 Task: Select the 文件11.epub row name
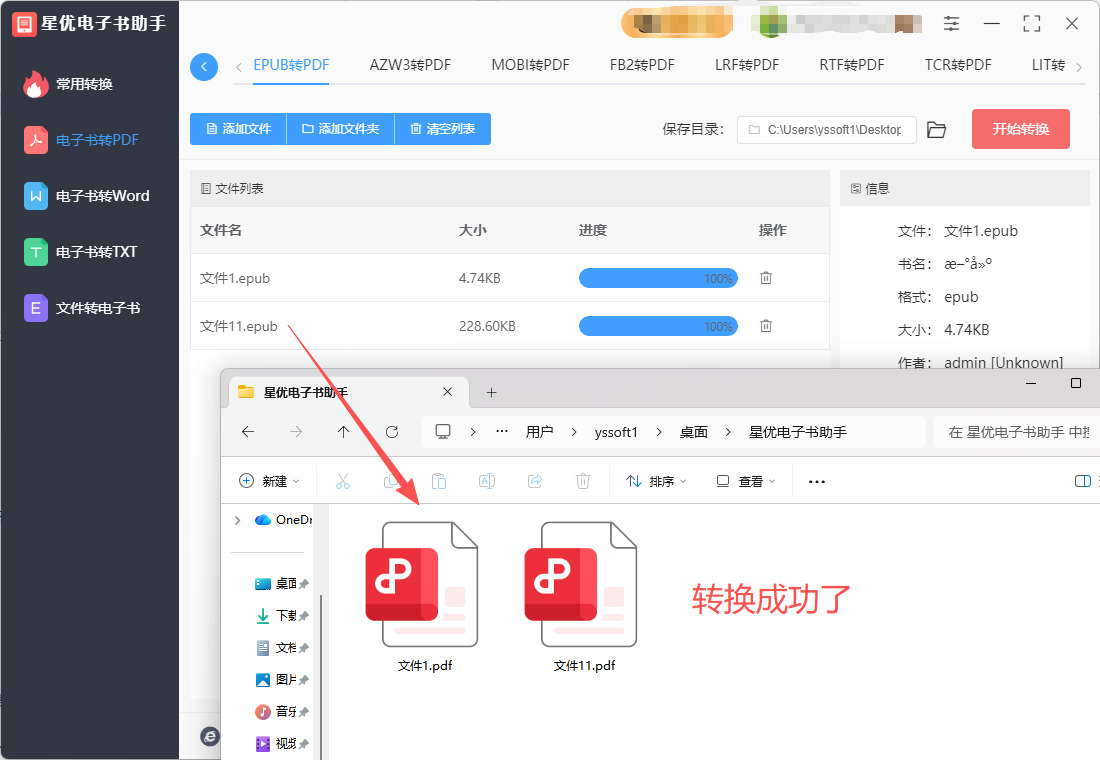[x=239, y=326]
